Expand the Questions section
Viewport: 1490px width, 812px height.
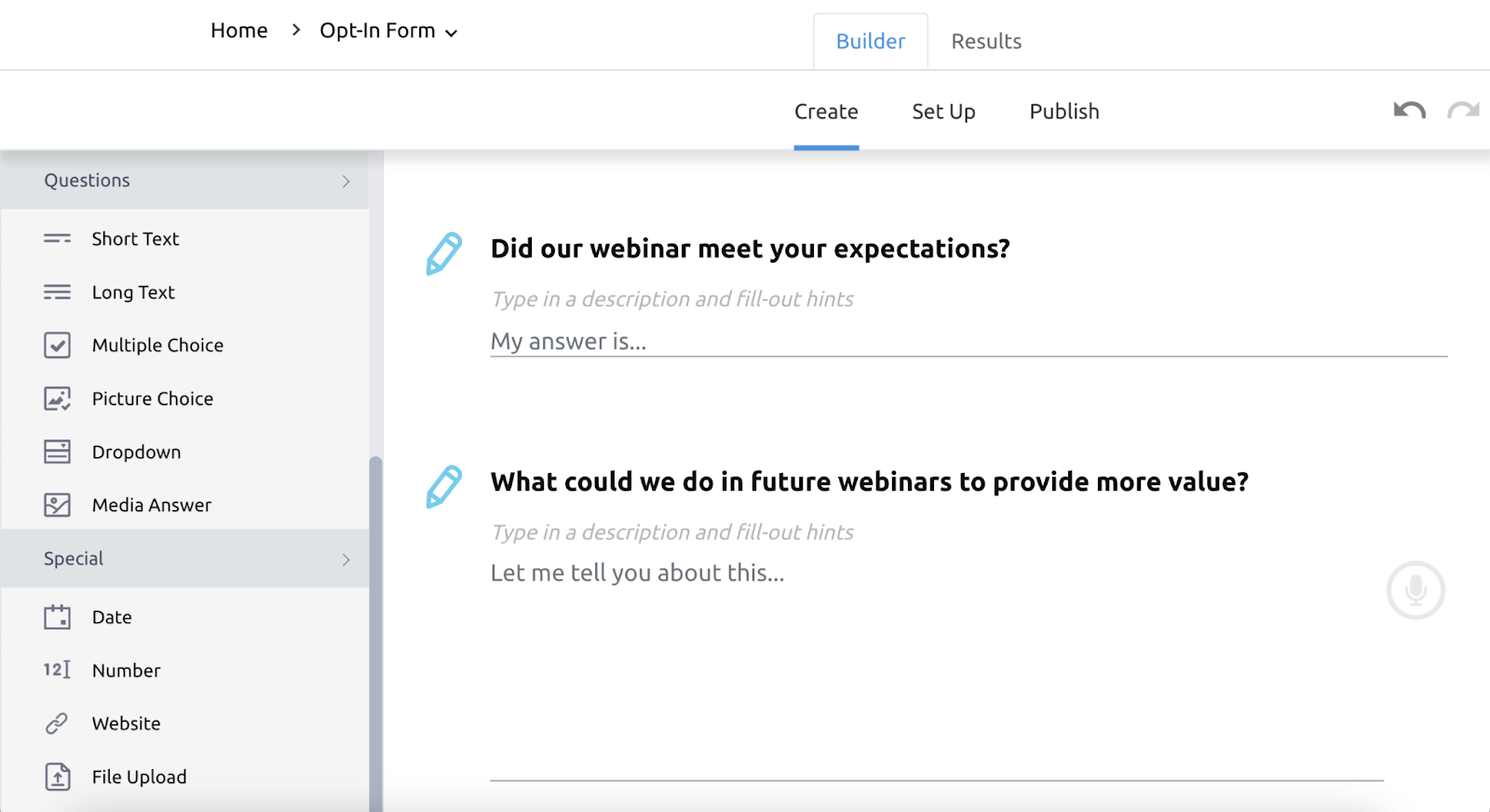tap(87, 180)
